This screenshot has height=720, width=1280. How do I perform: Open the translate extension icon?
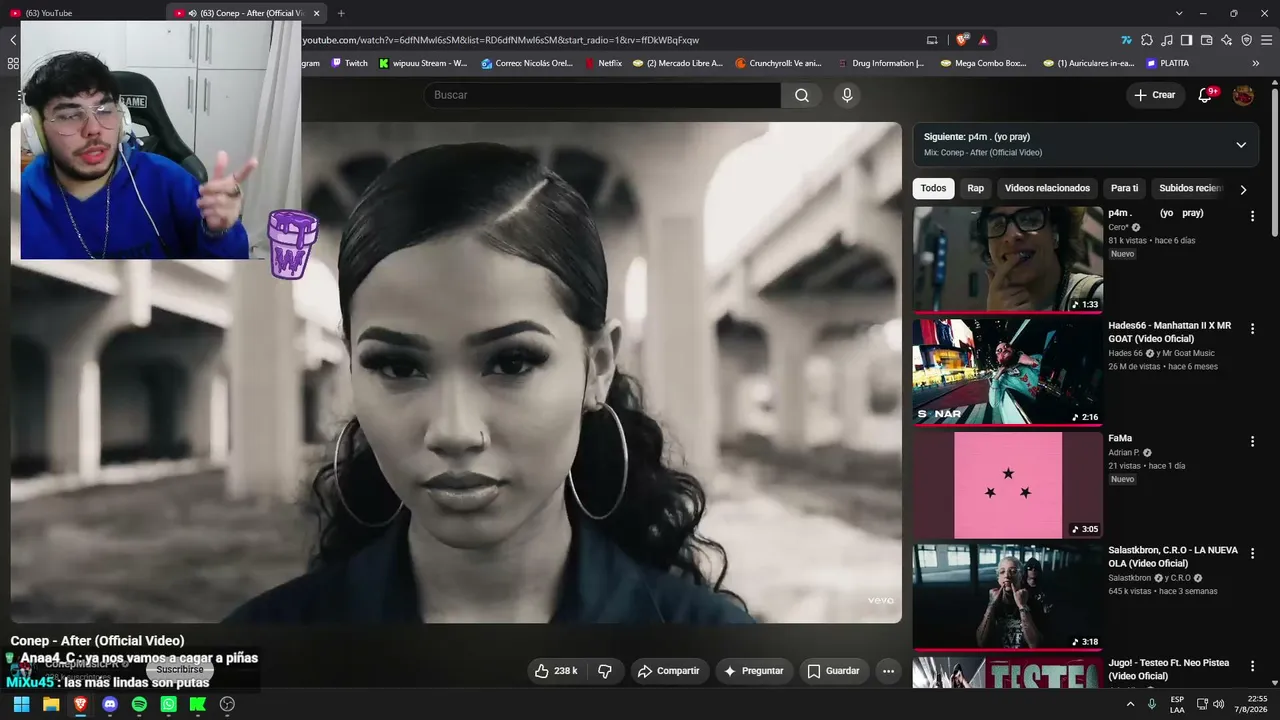tap(1127, 40)
